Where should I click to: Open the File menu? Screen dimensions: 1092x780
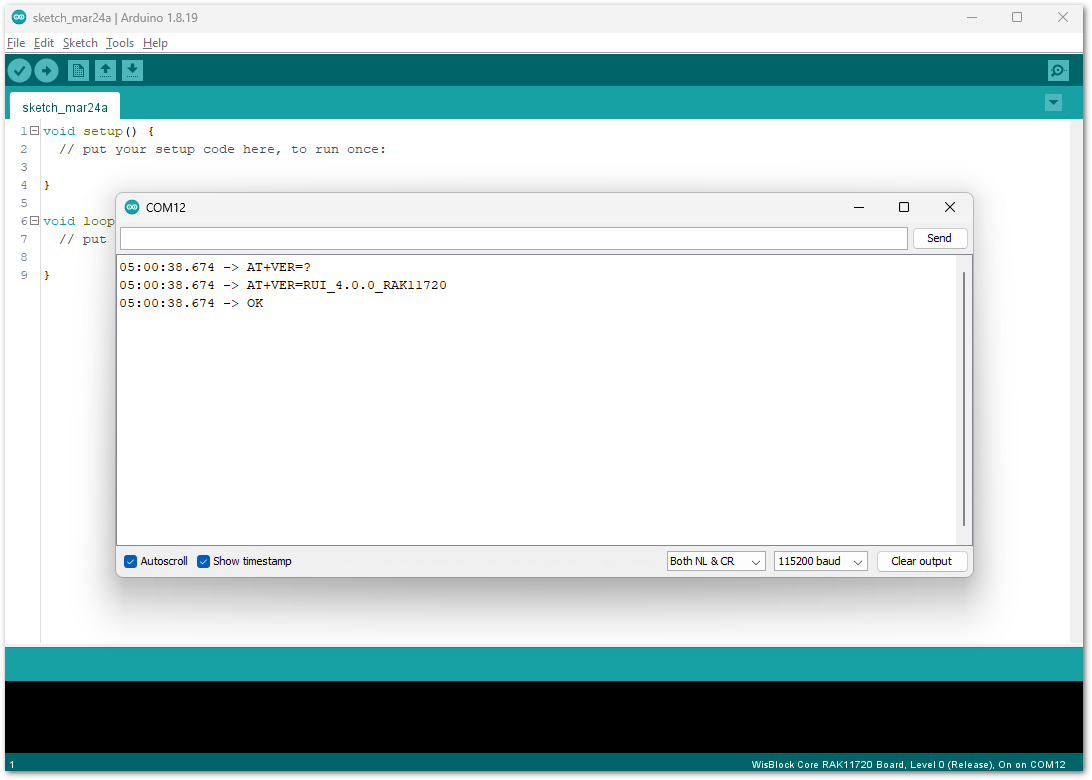[16, 43]
